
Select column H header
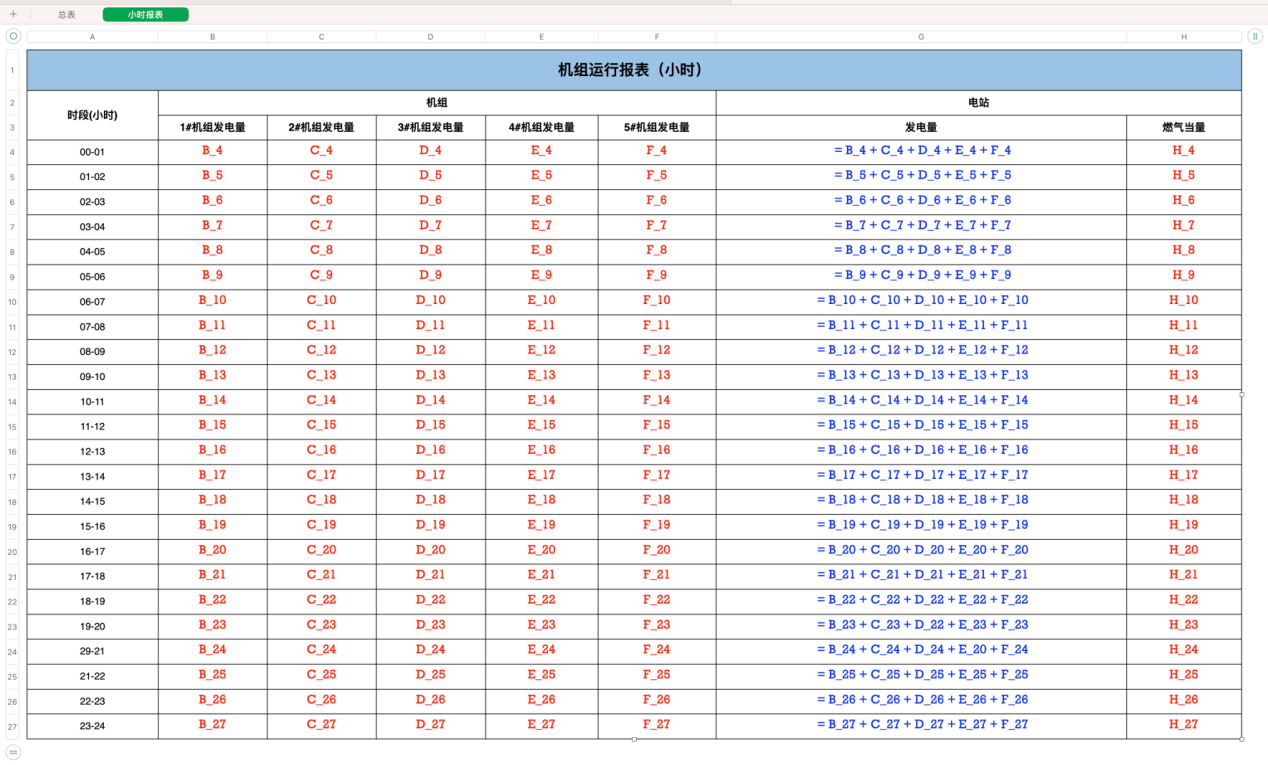[x=1184, y=37]
